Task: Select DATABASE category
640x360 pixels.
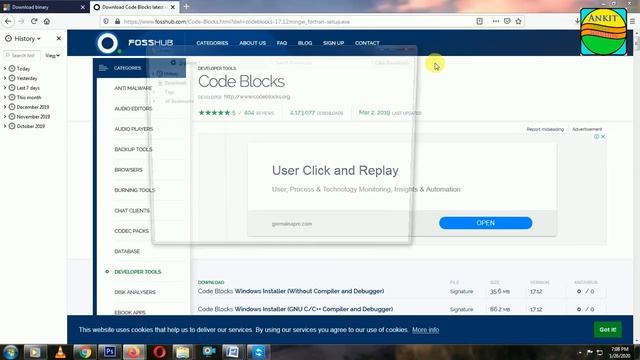Action: coord(127,251)
